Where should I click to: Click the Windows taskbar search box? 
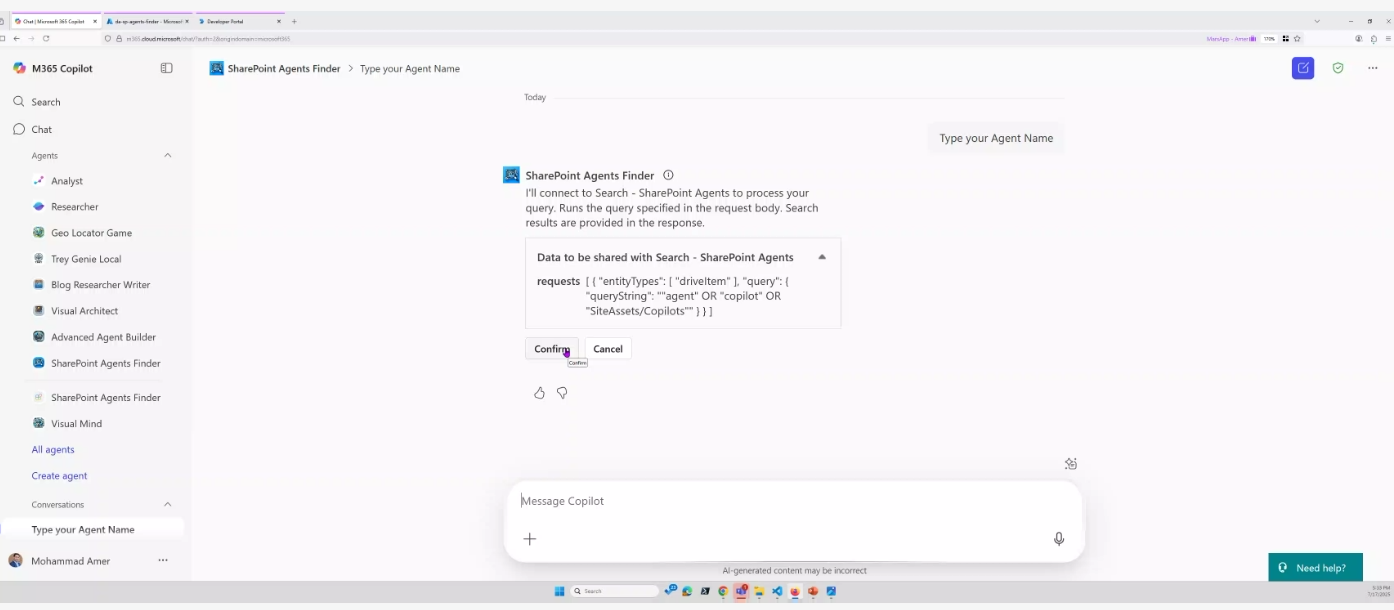pos(615,591)
